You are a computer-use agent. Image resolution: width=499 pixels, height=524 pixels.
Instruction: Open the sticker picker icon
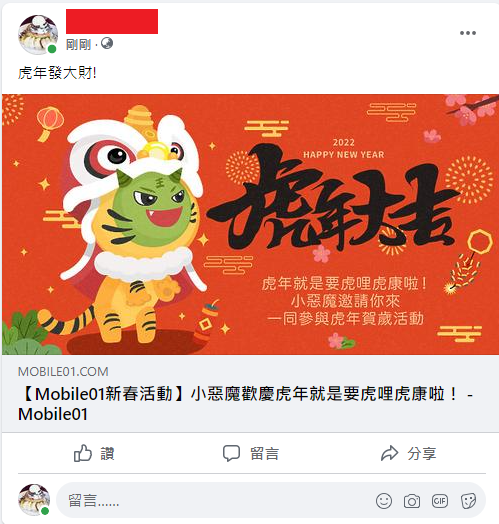(x=468, y=501)
